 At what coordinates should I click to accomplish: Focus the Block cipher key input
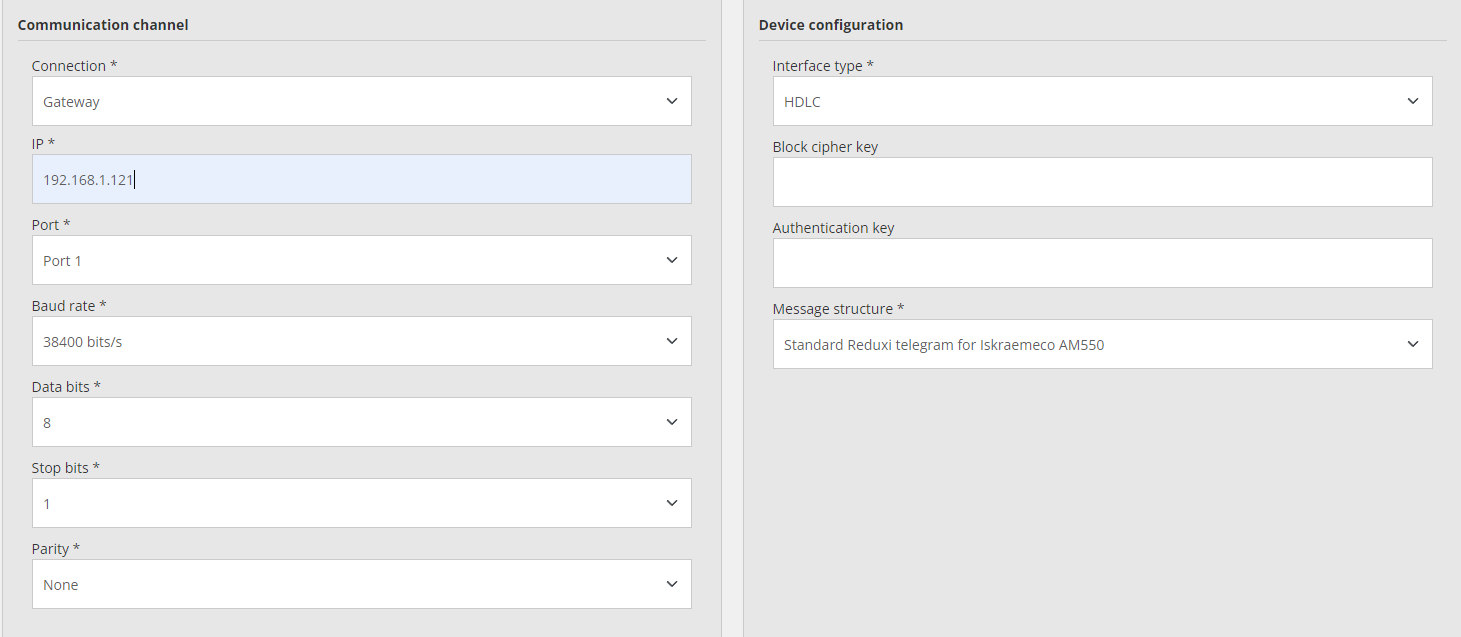point(1102,182)
